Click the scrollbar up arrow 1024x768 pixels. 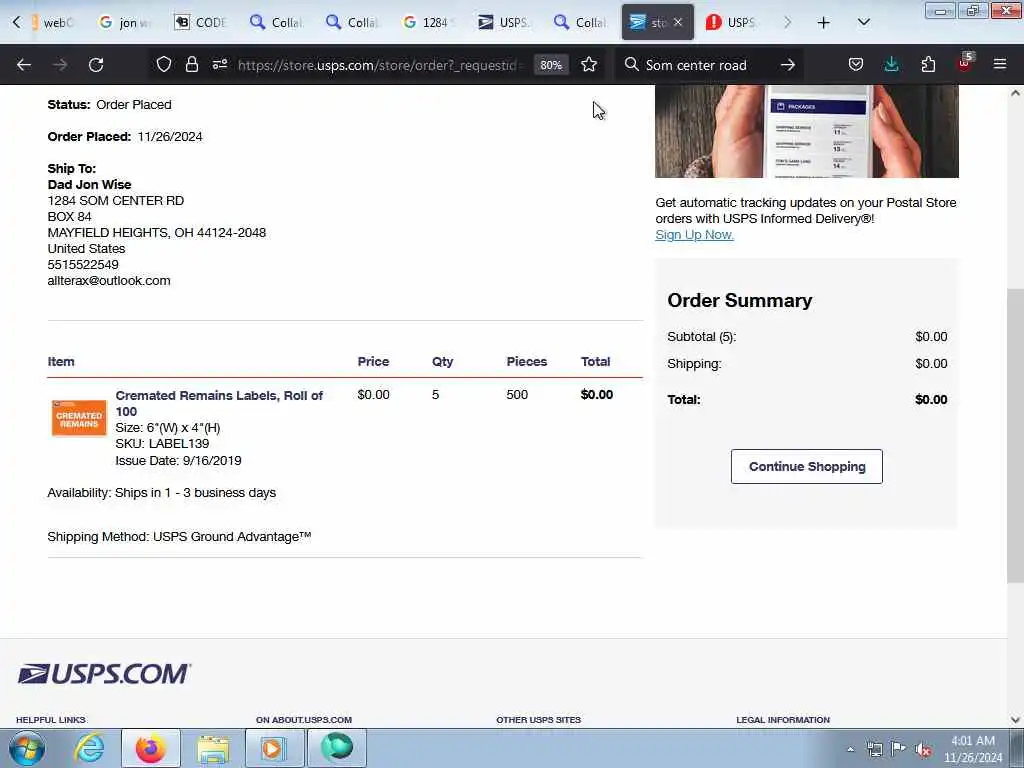tap(1015, 93)
